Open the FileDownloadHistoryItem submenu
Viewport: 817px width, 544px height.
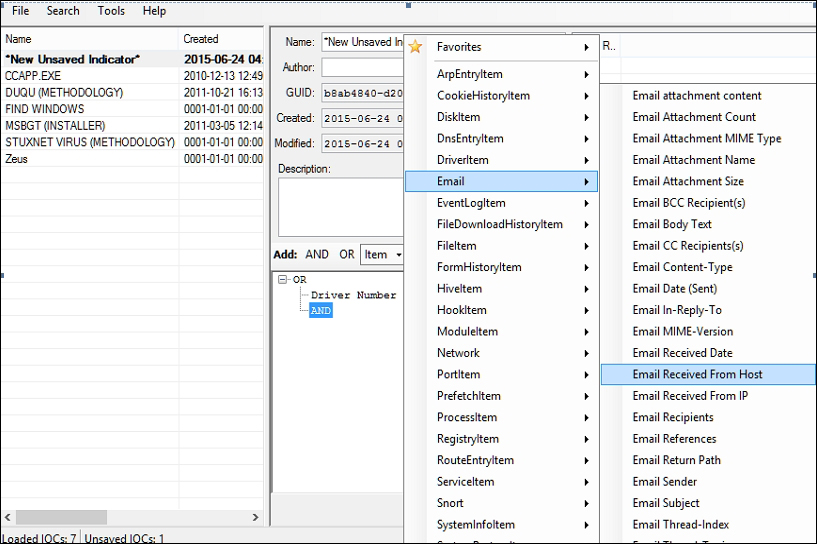click(501, 224)
